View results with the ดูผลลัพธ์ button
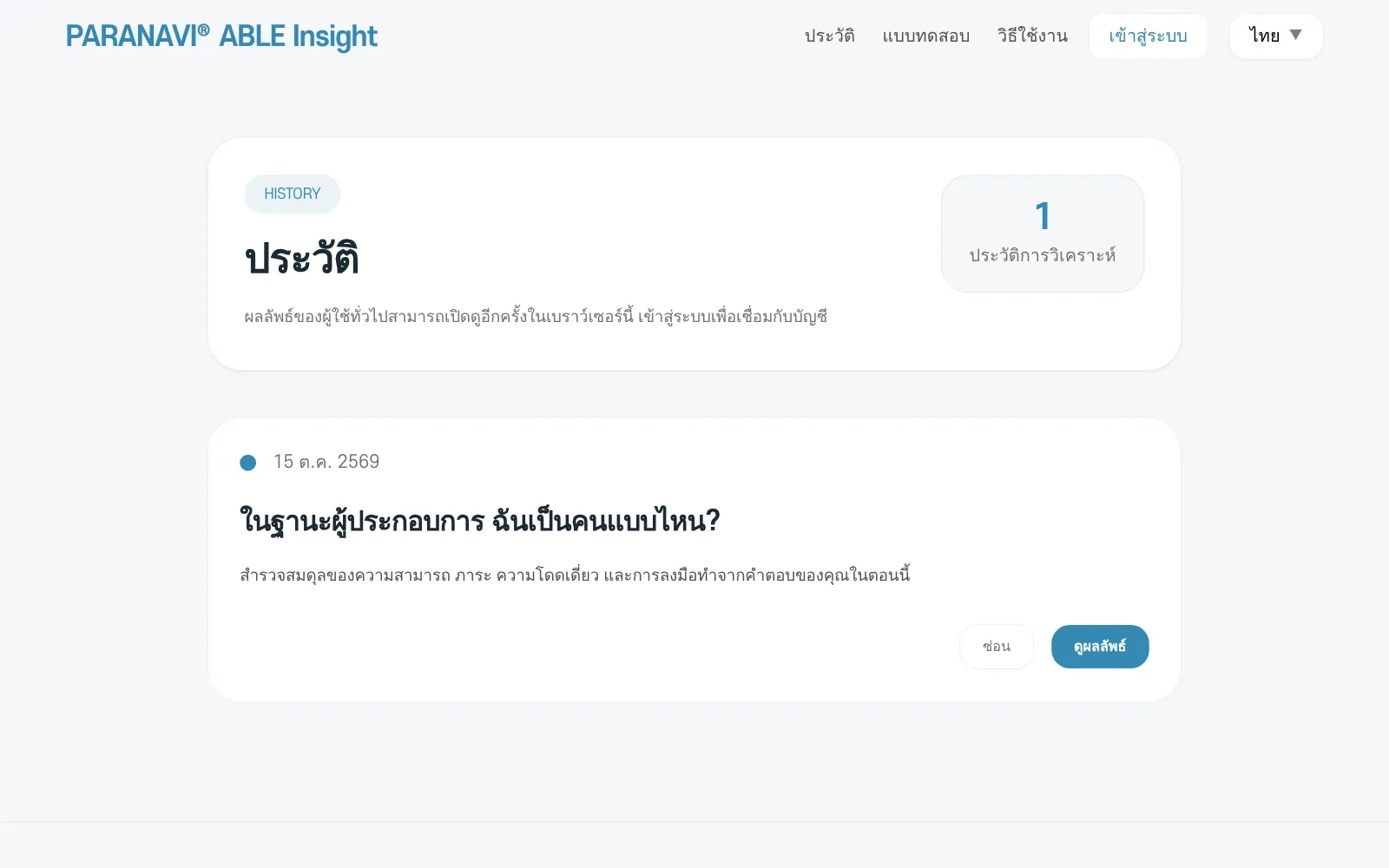The width and height of the screenshot is (1389, 868). 1100,647
